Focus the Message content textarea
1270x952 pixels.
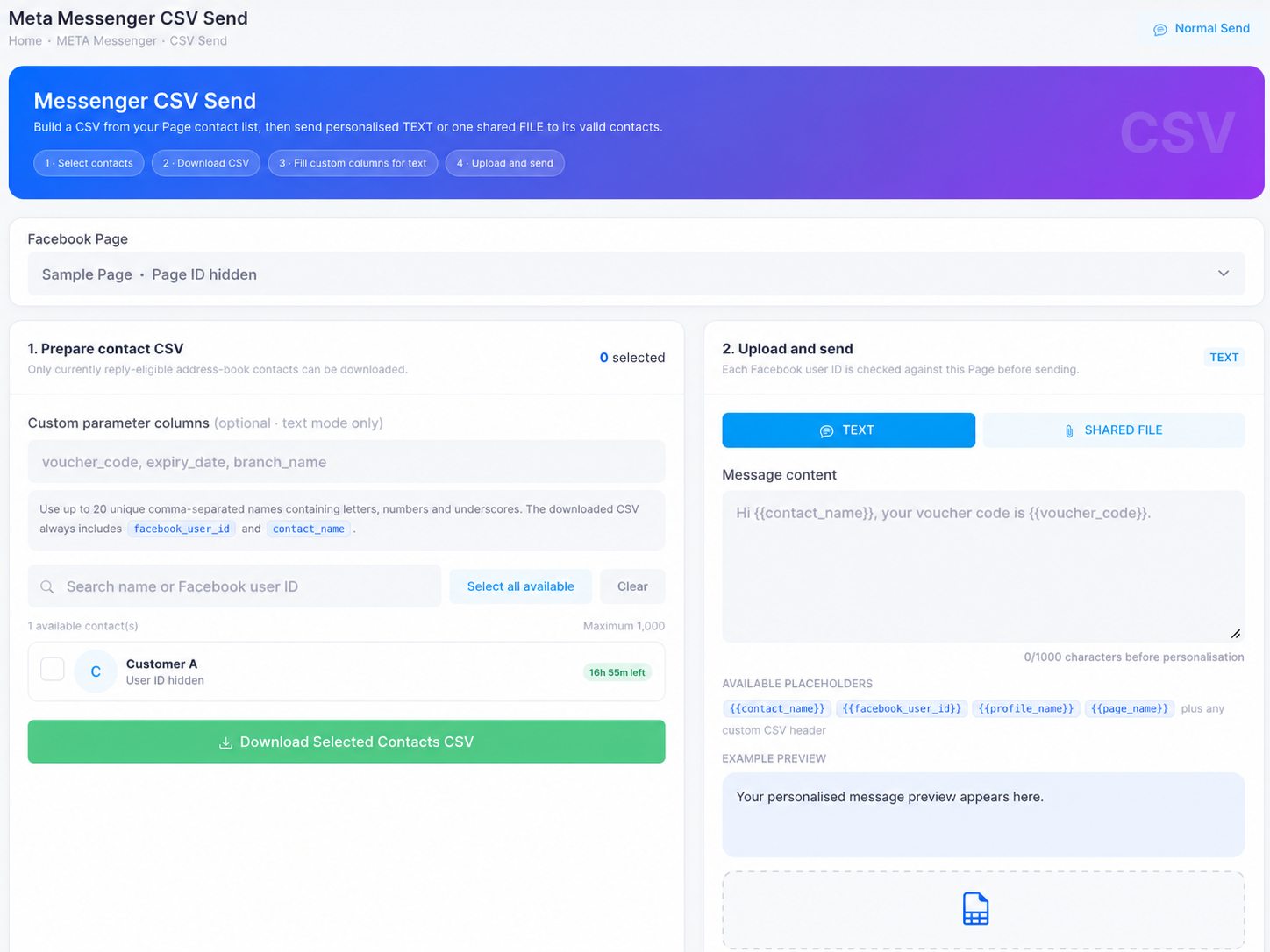point(983,566)
